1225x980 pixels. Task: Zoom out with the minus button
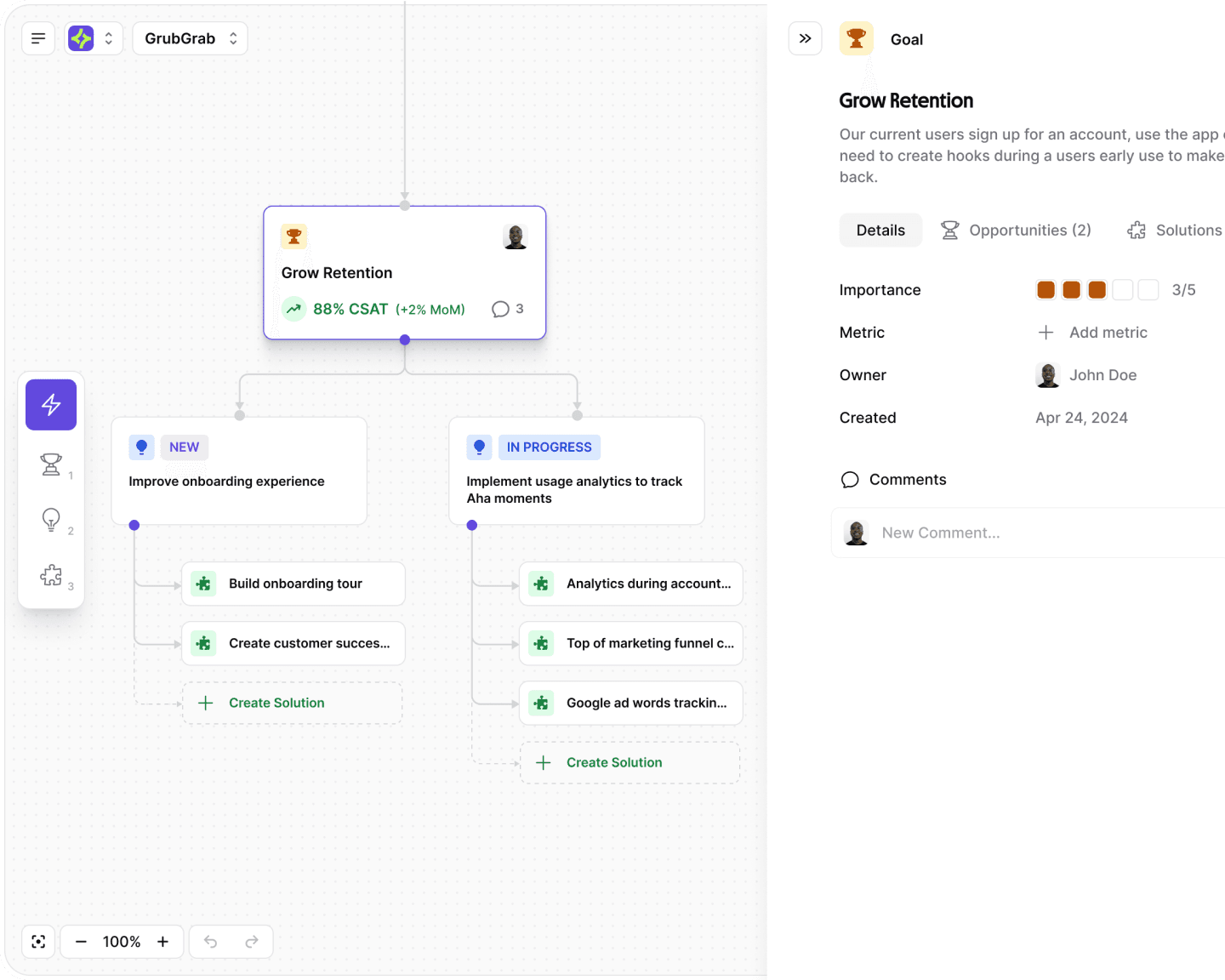pos(81,942)
